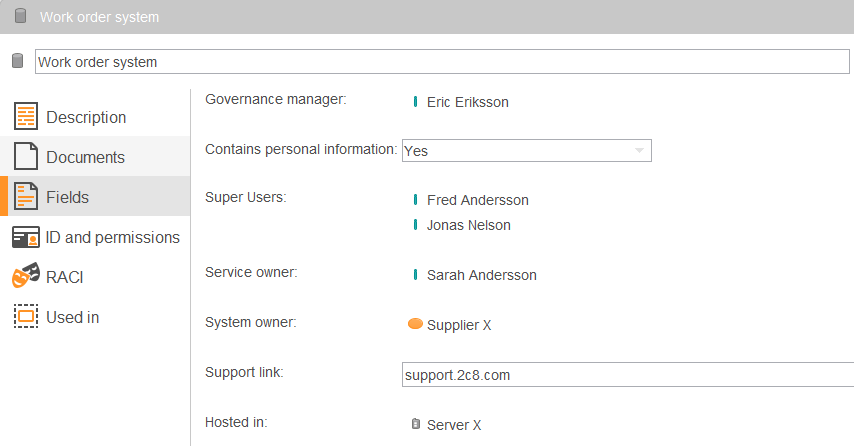This screenshot has width=854, height=446.
Task: Click the database icon beside the name field
Action: [x=17, y=61]
